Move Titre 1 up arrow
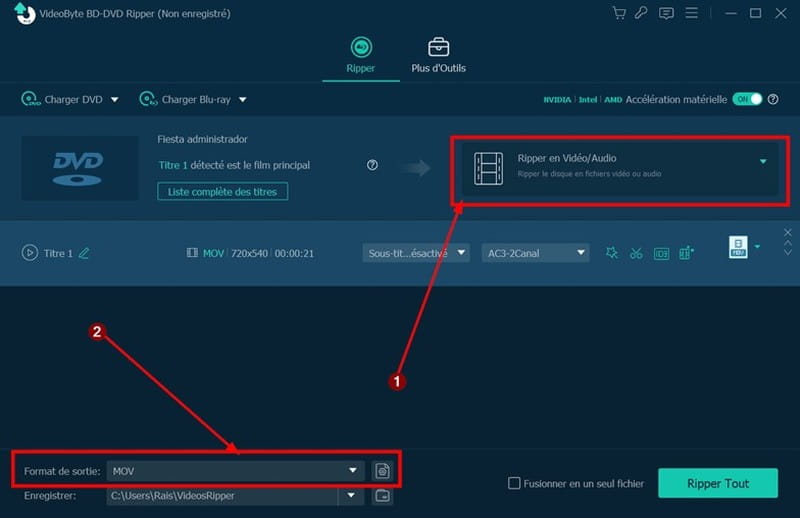 click(x=788, y=243)
